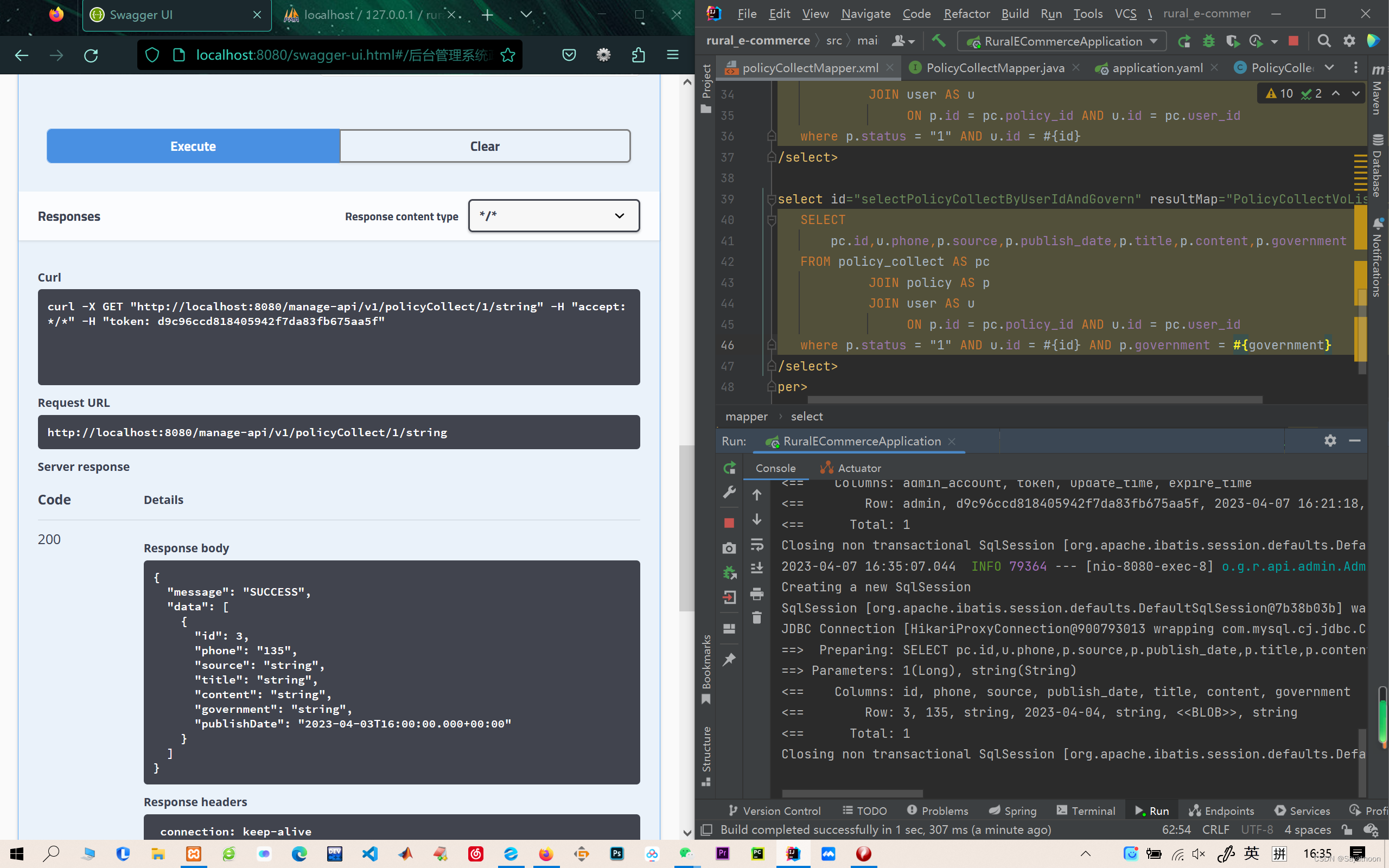Viewport: 1389px width, 868px height.
Task: Clear console with the trash icon
Action: [756, 618]
